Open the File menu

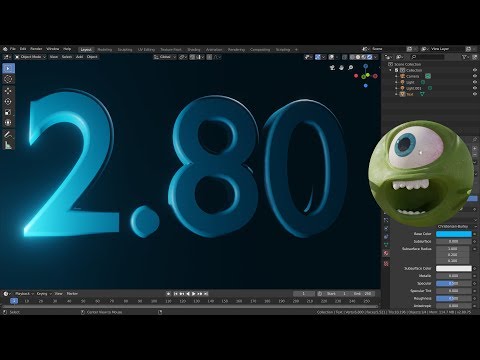click(13, 49)
